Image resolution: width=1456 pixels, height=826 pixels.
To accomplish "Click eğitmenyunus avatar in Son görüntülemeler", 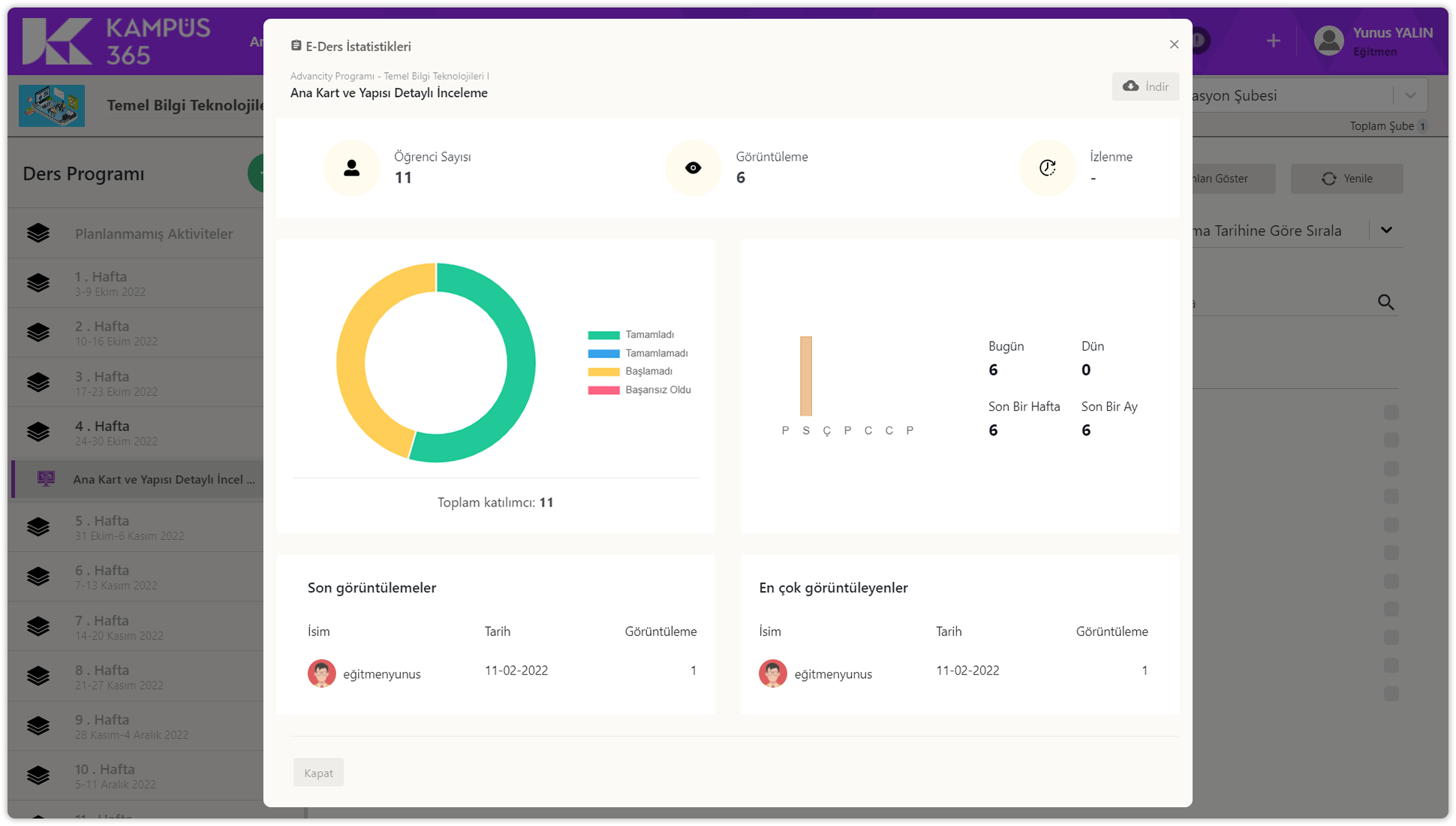I will tap(322, 674).
